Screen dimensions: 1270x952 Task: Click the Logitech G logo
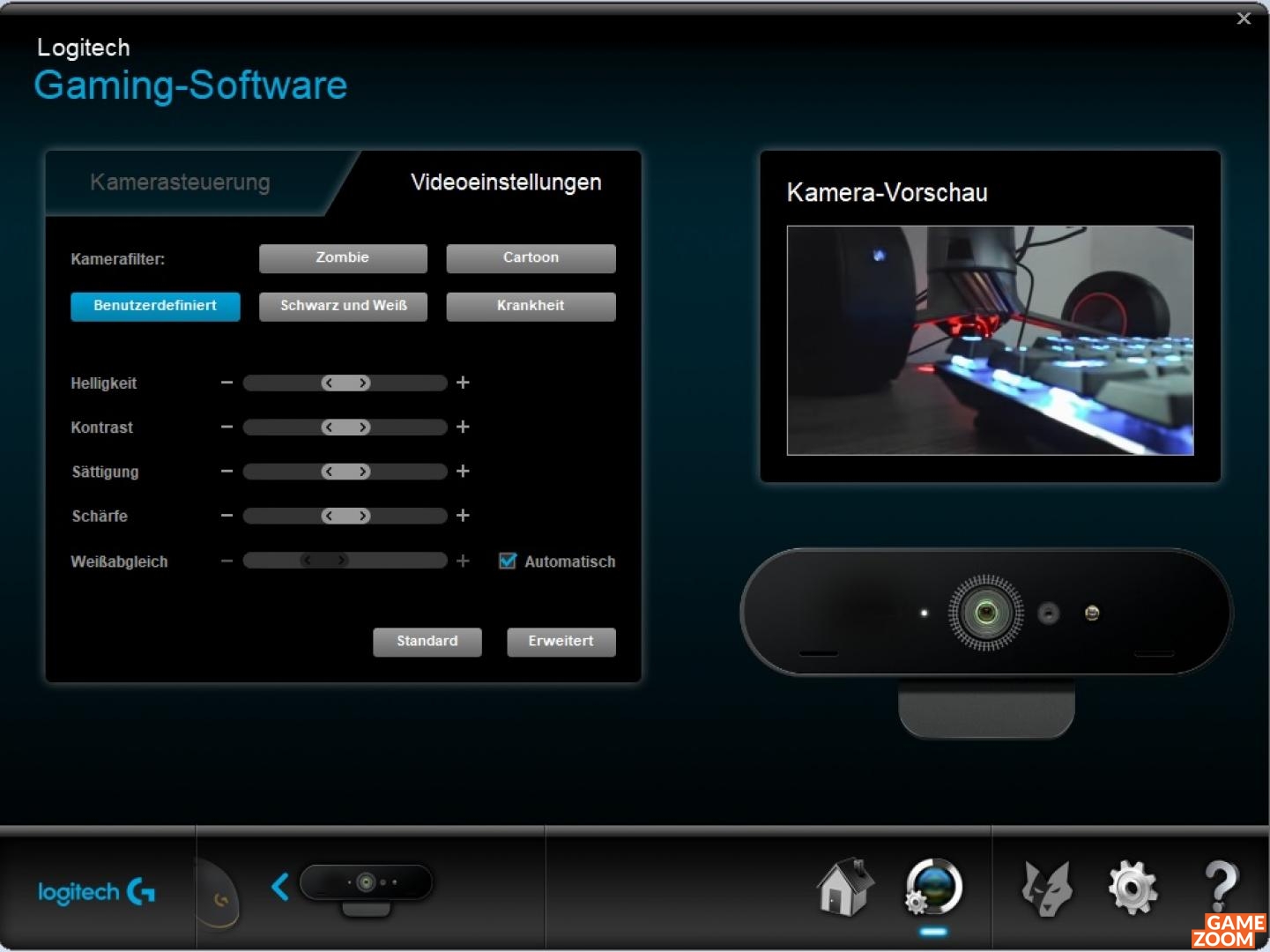(x=96, y=892)
